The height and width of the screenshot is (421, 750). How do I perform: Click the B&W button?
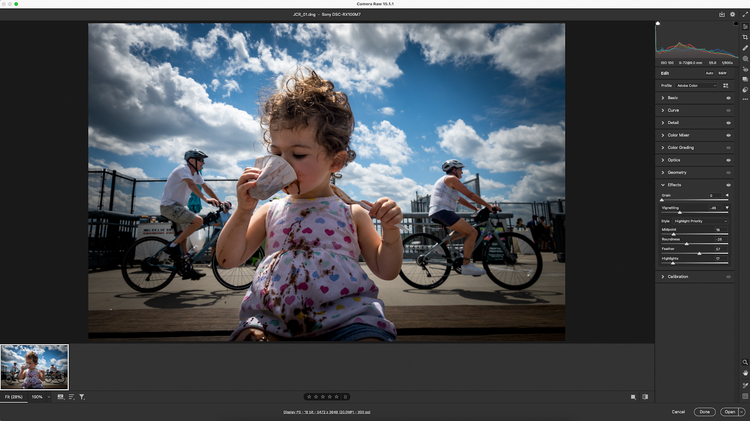click(722, 73)
